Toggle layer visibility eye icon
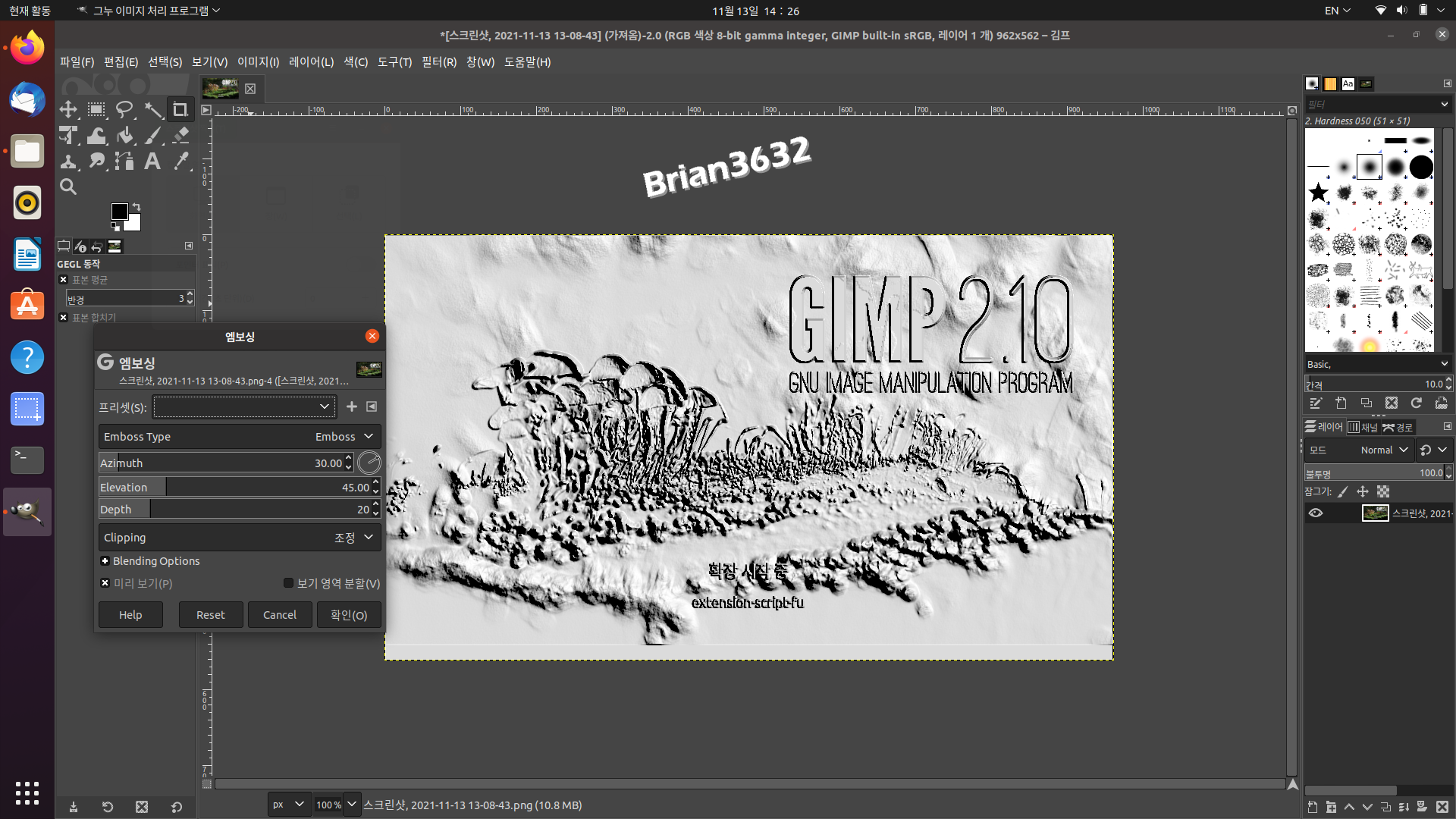 1316,513
